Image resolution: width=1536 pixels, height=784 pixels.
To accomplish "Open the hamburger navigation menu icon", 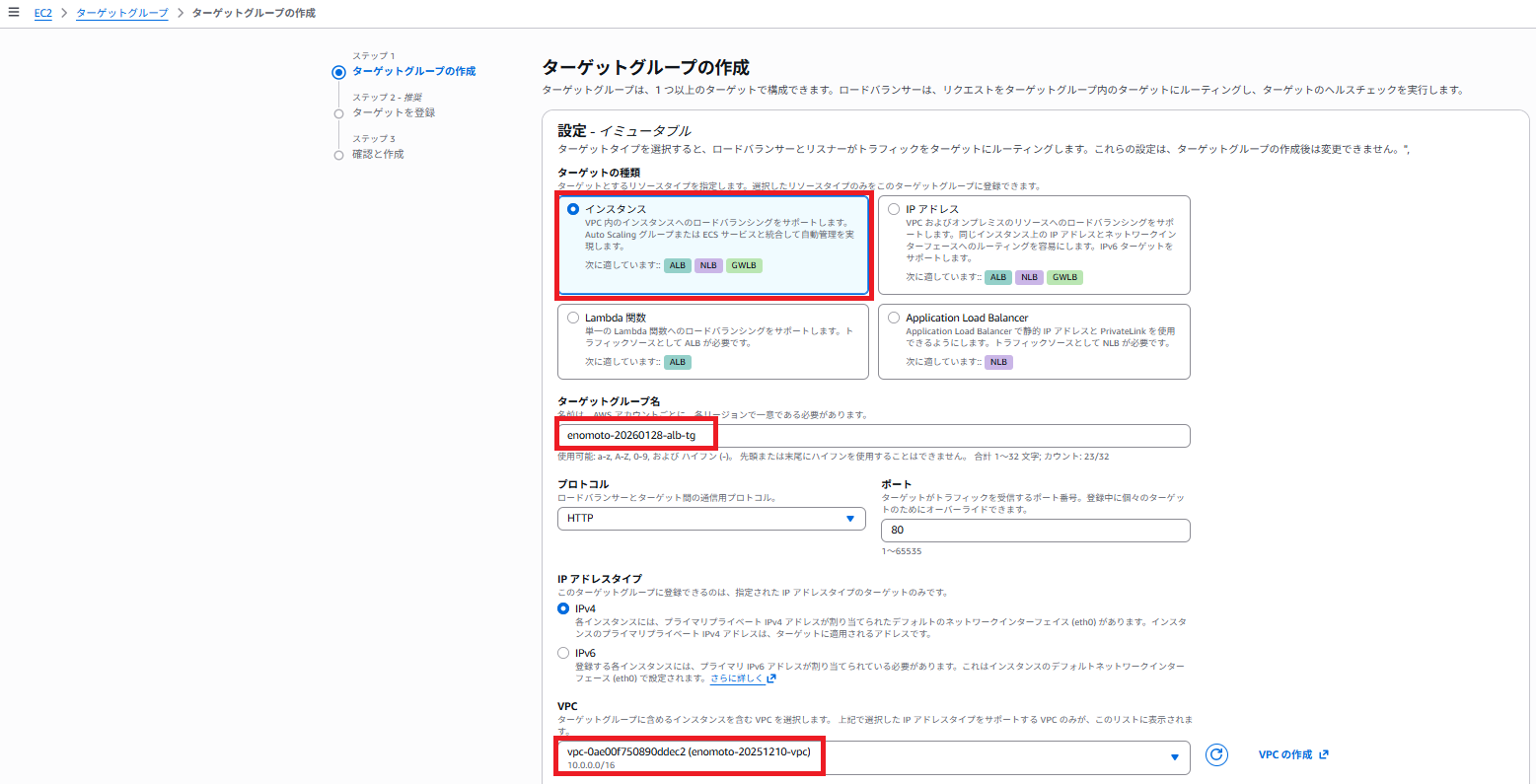I will click(14, 13).
